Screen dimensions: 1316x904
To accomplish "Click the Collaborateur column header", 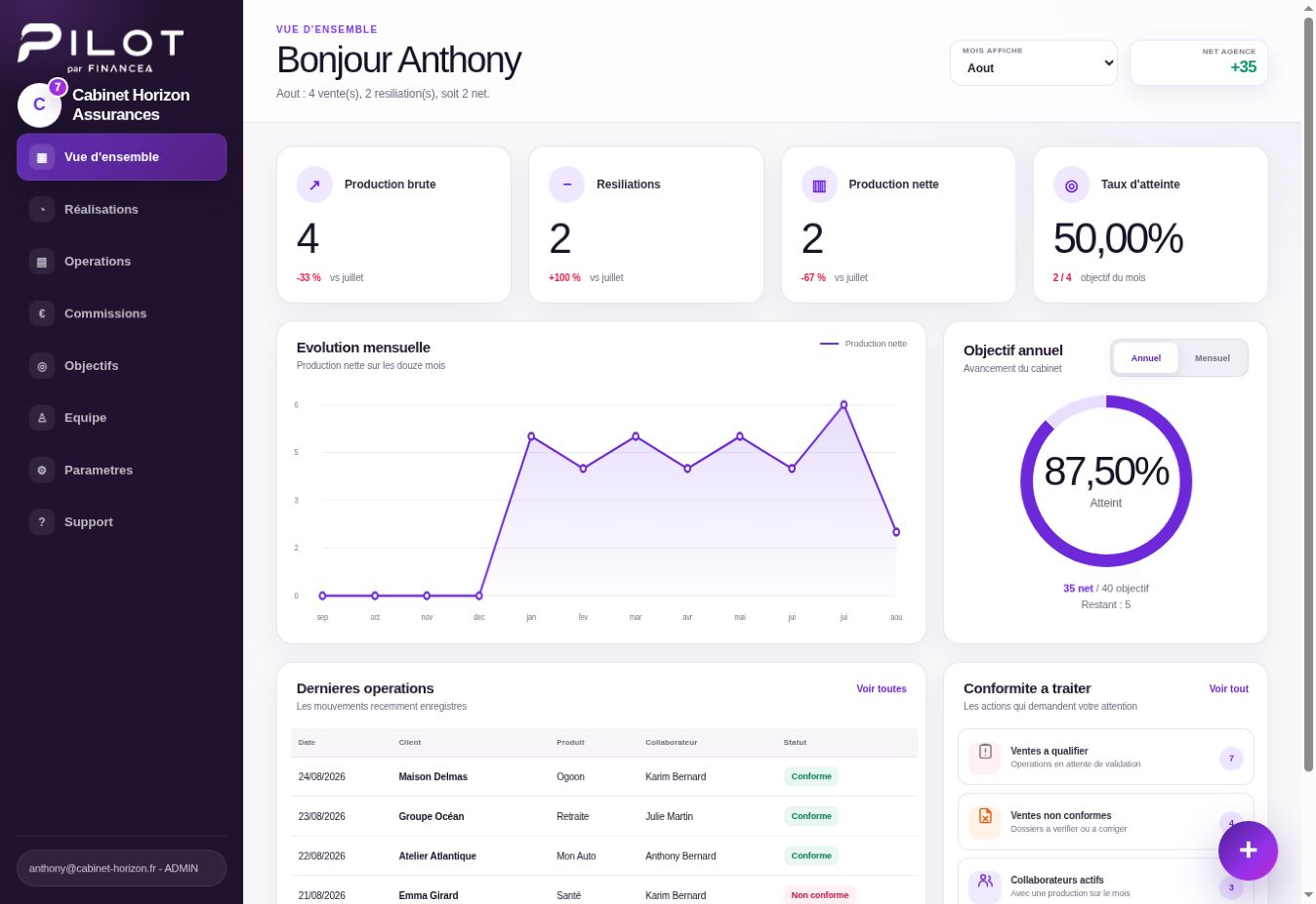I will click(672, 743).
